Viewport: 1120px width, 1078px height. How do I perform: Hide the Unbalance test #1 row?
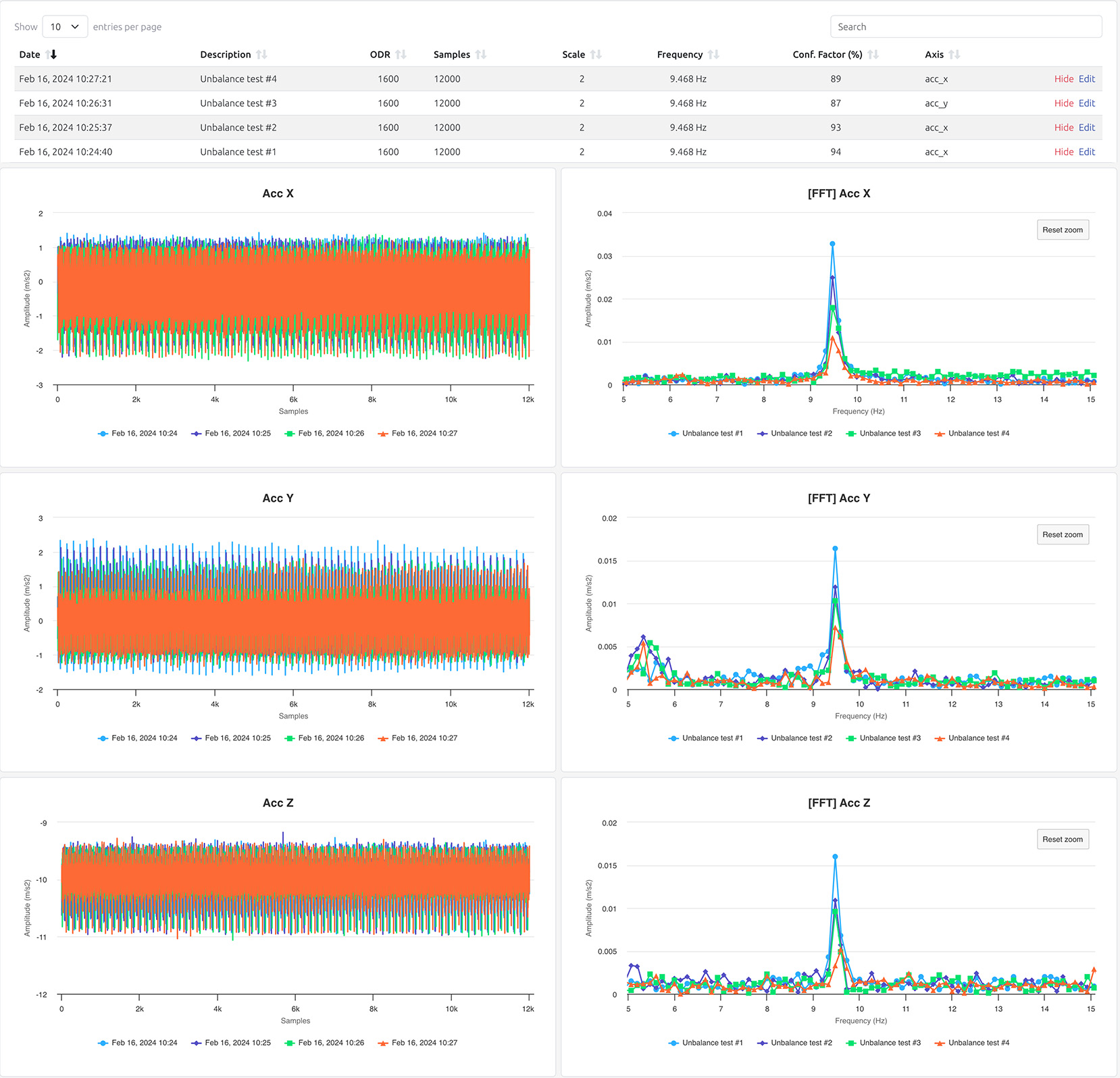(1063, 152)
